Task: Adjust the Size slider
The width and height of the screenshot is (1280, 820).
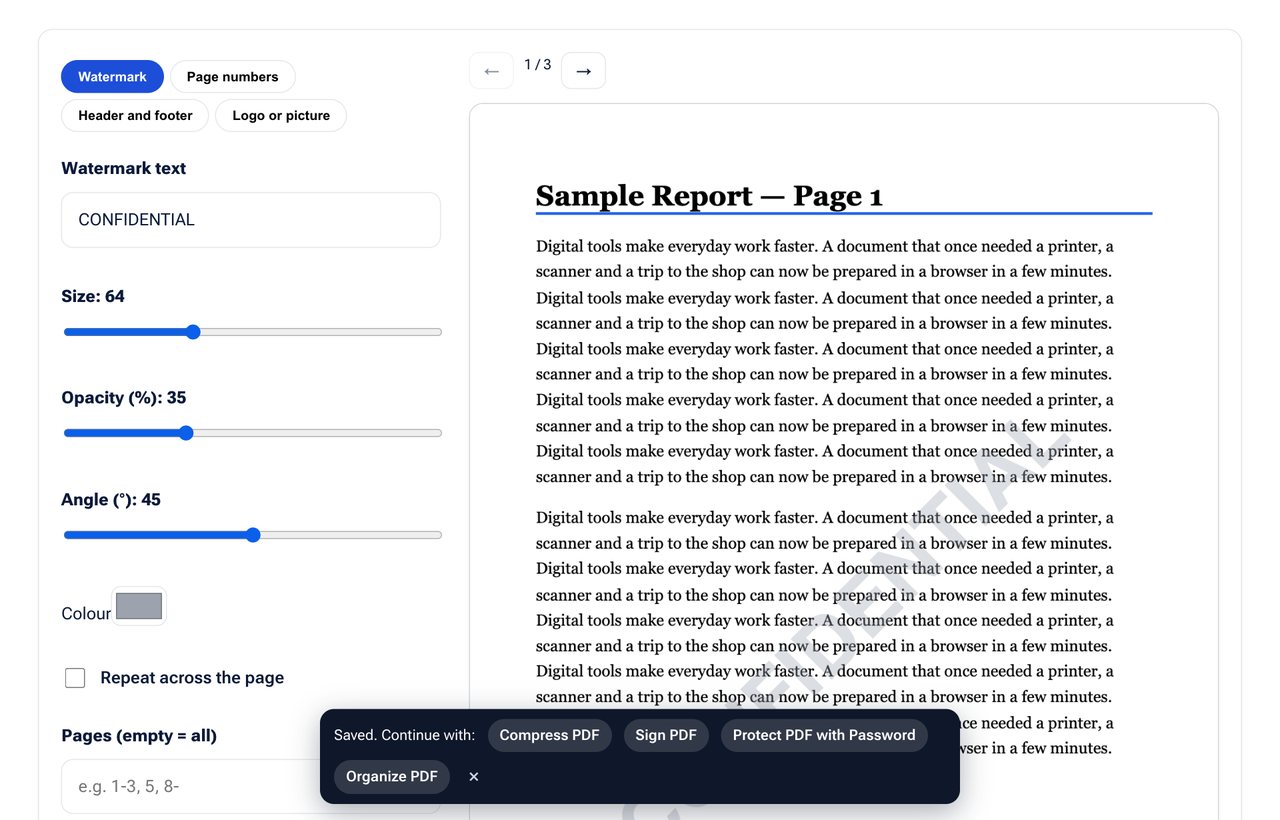Action: click(x=252, y=332)
